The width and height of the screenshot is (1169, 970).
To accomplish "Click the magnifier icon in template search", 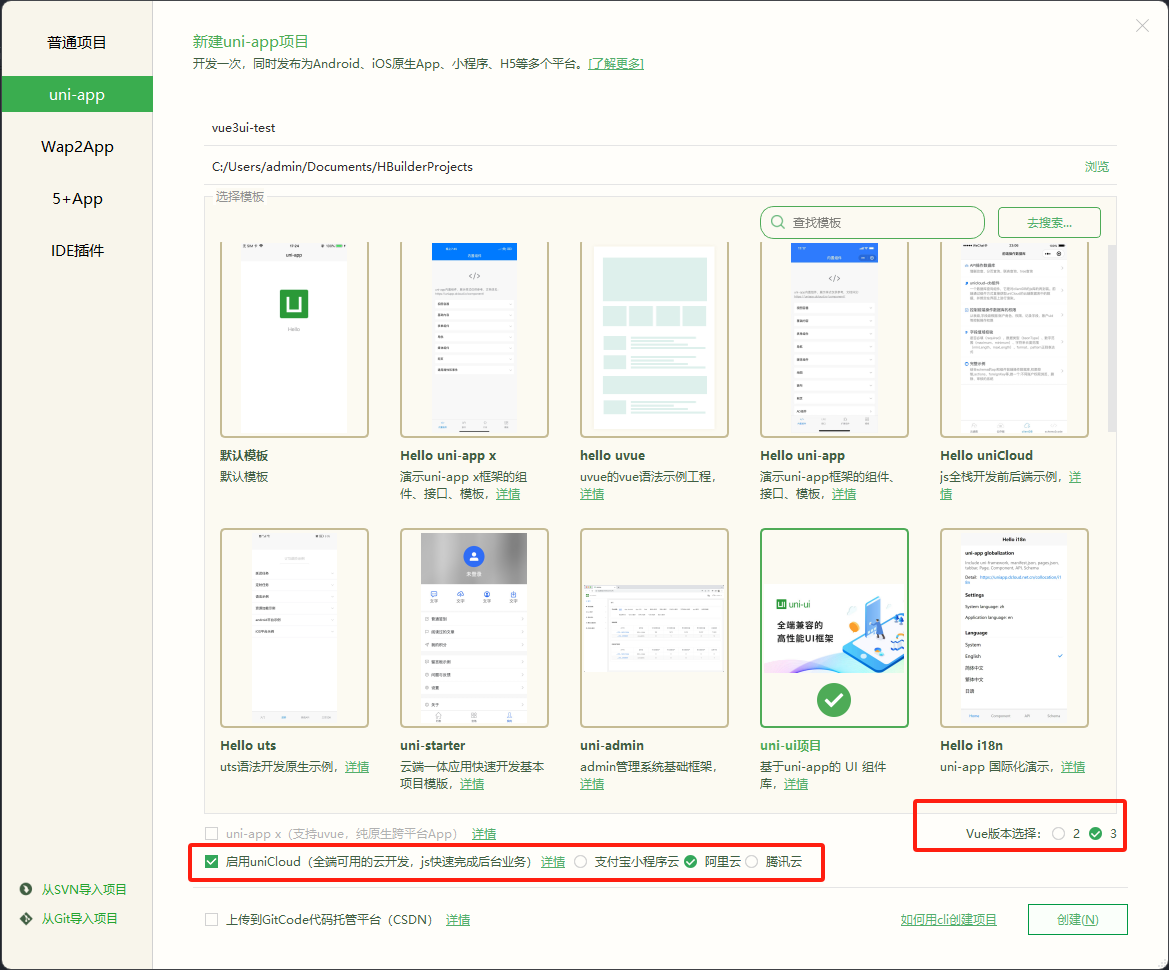I will coord(778,222).
